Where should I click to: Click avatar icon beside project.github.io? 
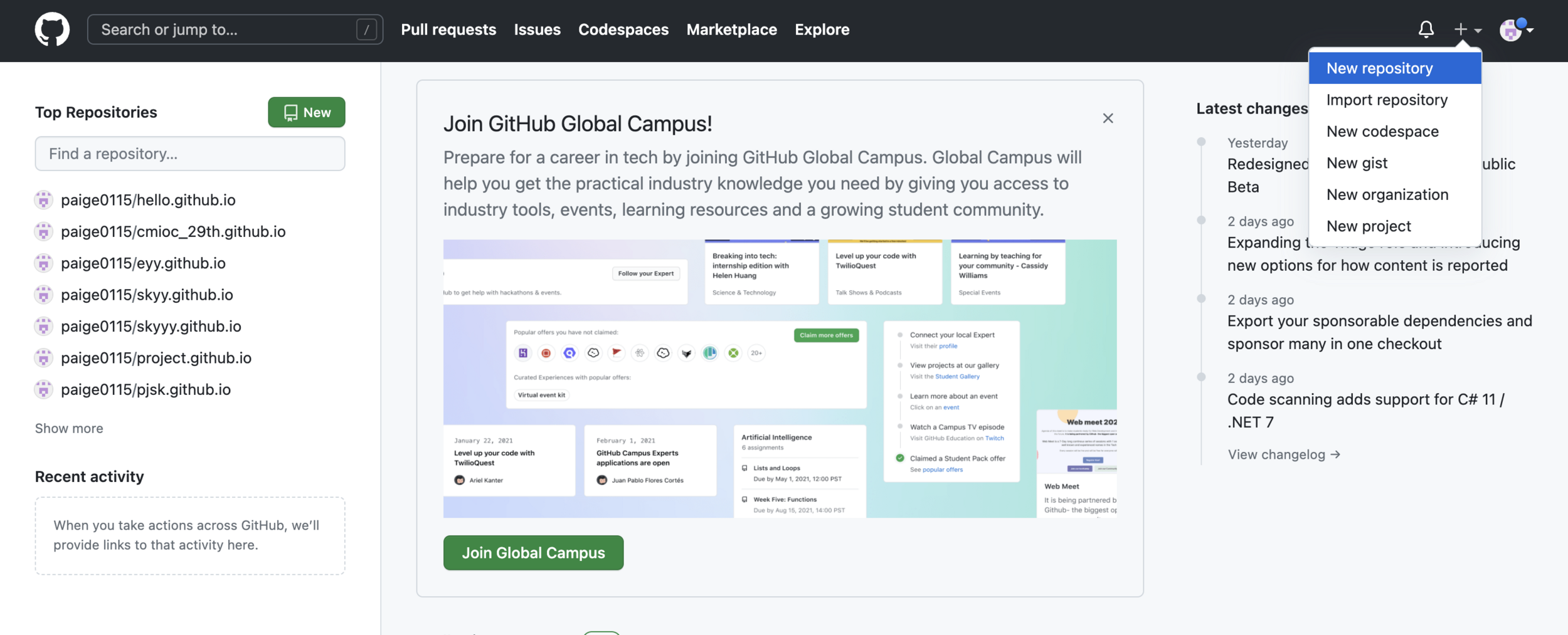[x=43, y=358]
